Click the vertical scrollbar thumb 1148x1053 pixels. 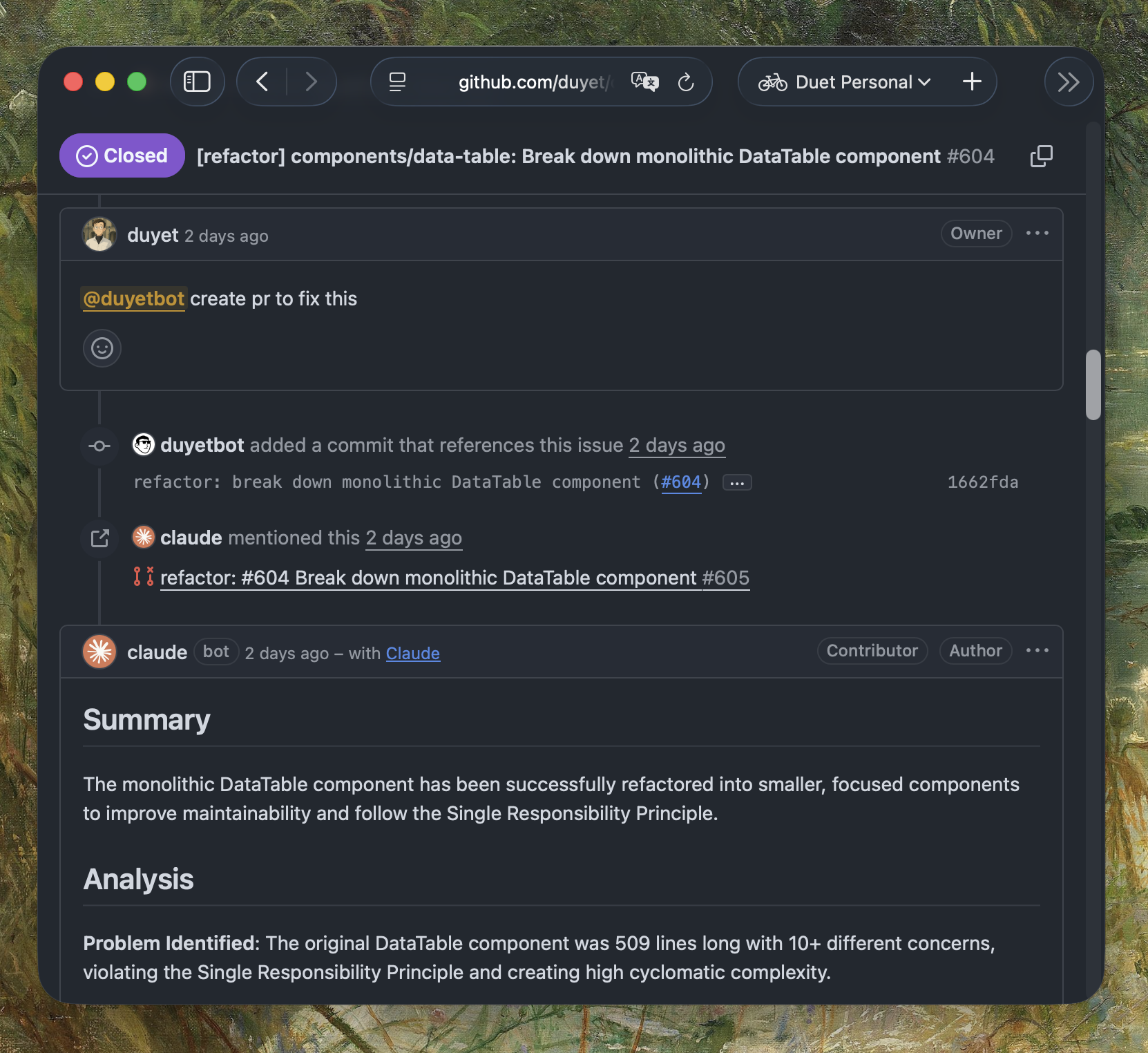click(1092, 383)
